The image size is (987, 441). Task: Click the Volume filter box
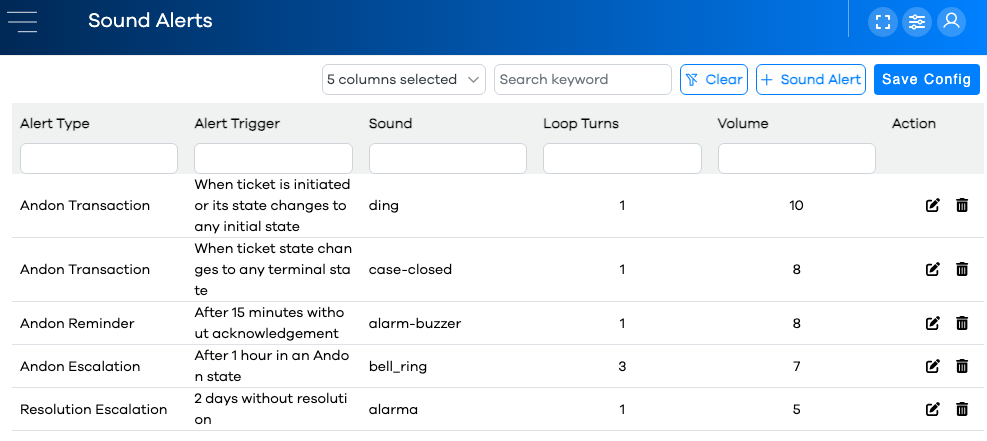(796, 159)
